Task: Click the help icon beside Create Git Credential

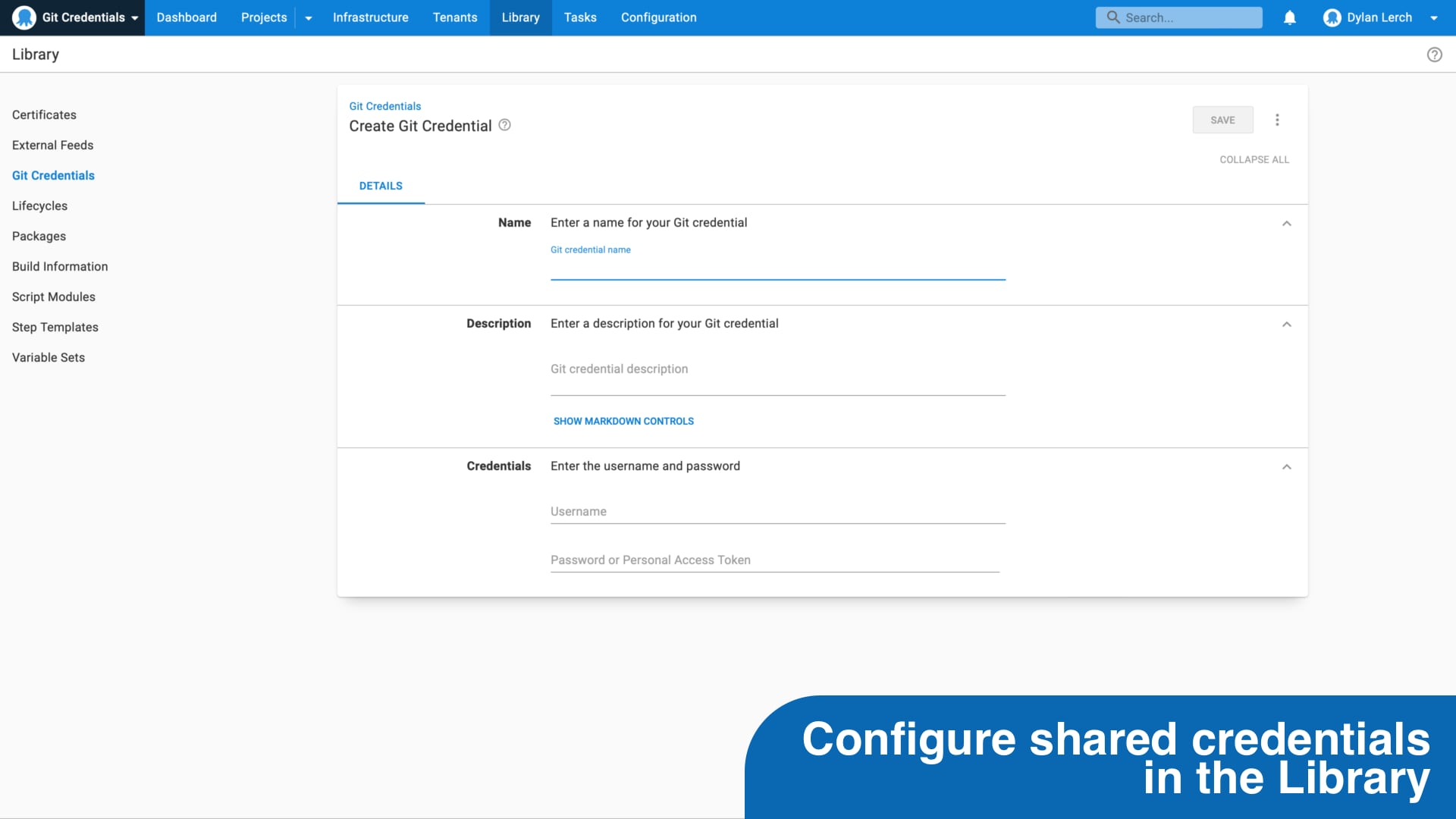Action: click(504, 124)
